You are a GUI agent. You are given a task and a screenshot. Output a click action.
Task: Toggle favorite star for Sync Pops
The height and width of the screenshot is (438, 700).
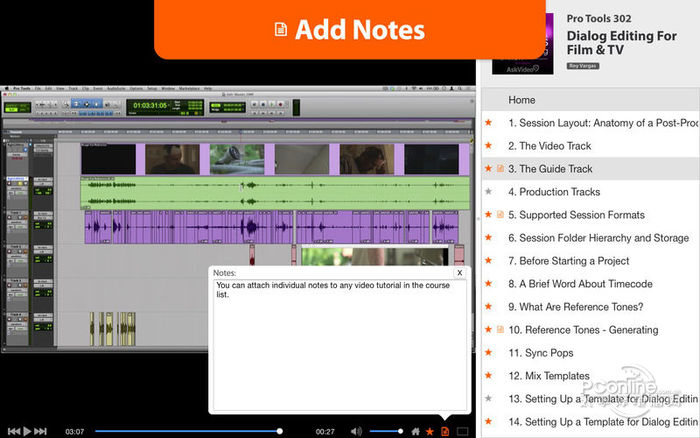(x=488, y=352)
